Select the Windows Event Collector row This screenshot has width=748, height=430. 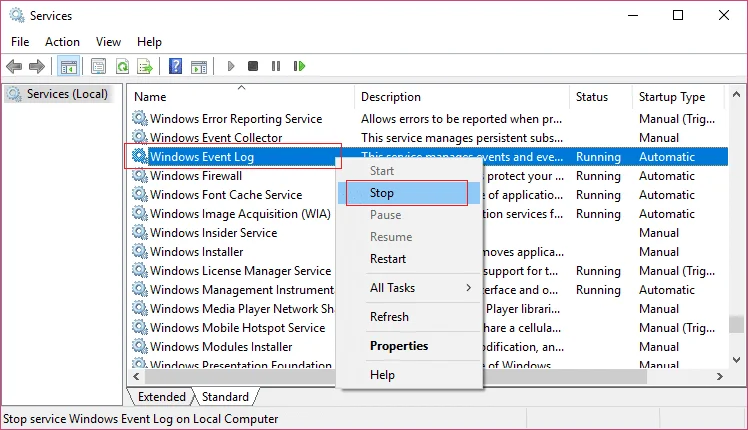pyautogui.click(x=428, y=137)
